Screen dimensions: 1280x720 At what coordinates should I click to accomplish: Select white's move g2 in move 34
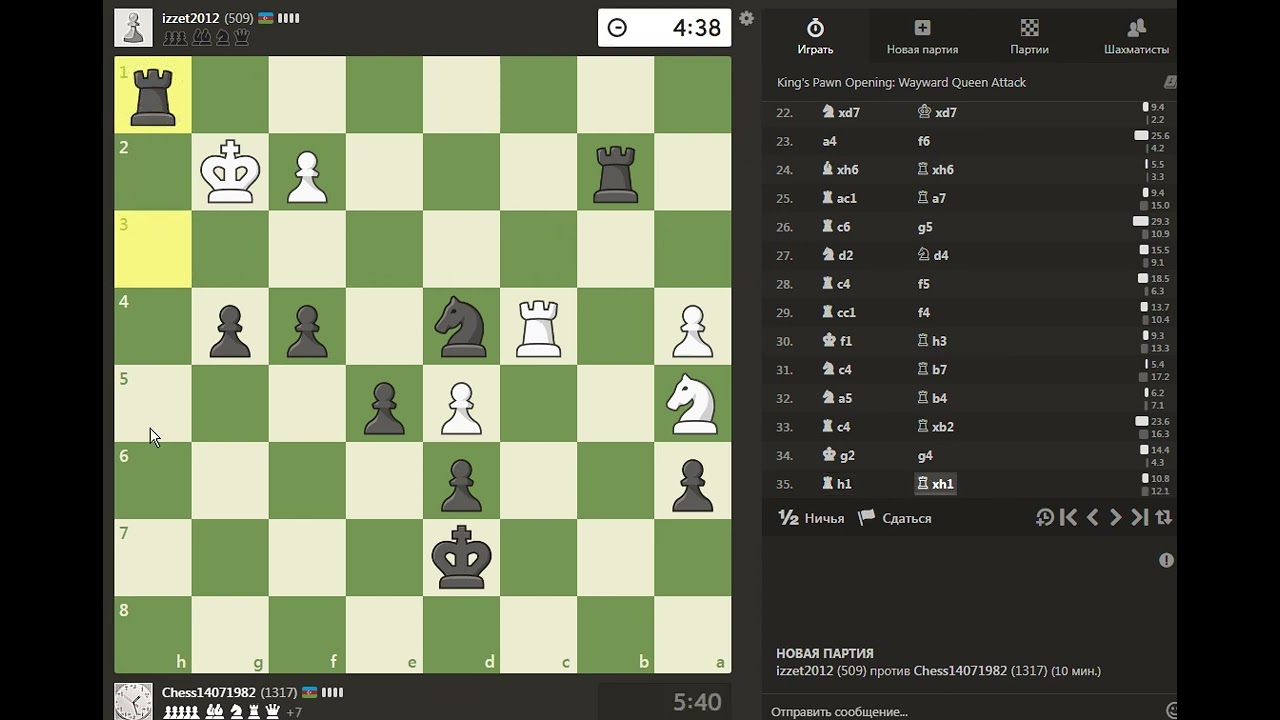pyautogui.click(x=838, y=455)
